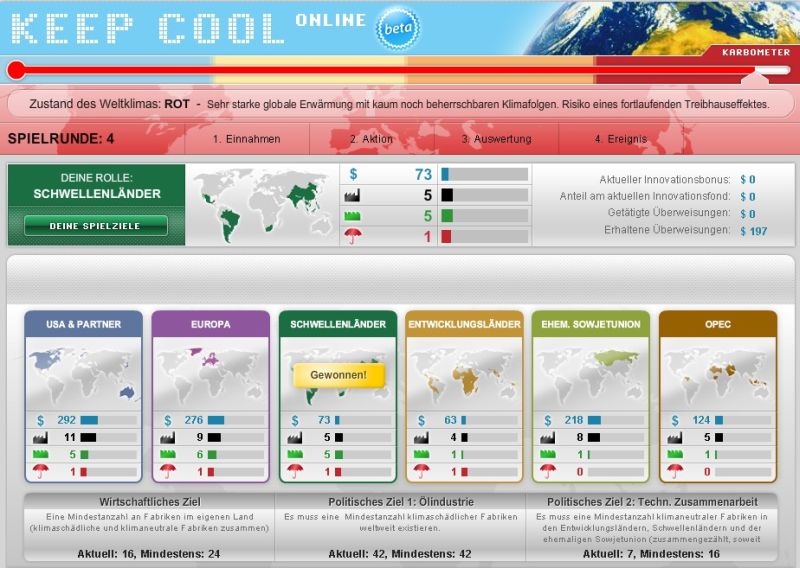Open the Europa card header
The width and height of the screenshot is (800, 568).
pos(210,324)
